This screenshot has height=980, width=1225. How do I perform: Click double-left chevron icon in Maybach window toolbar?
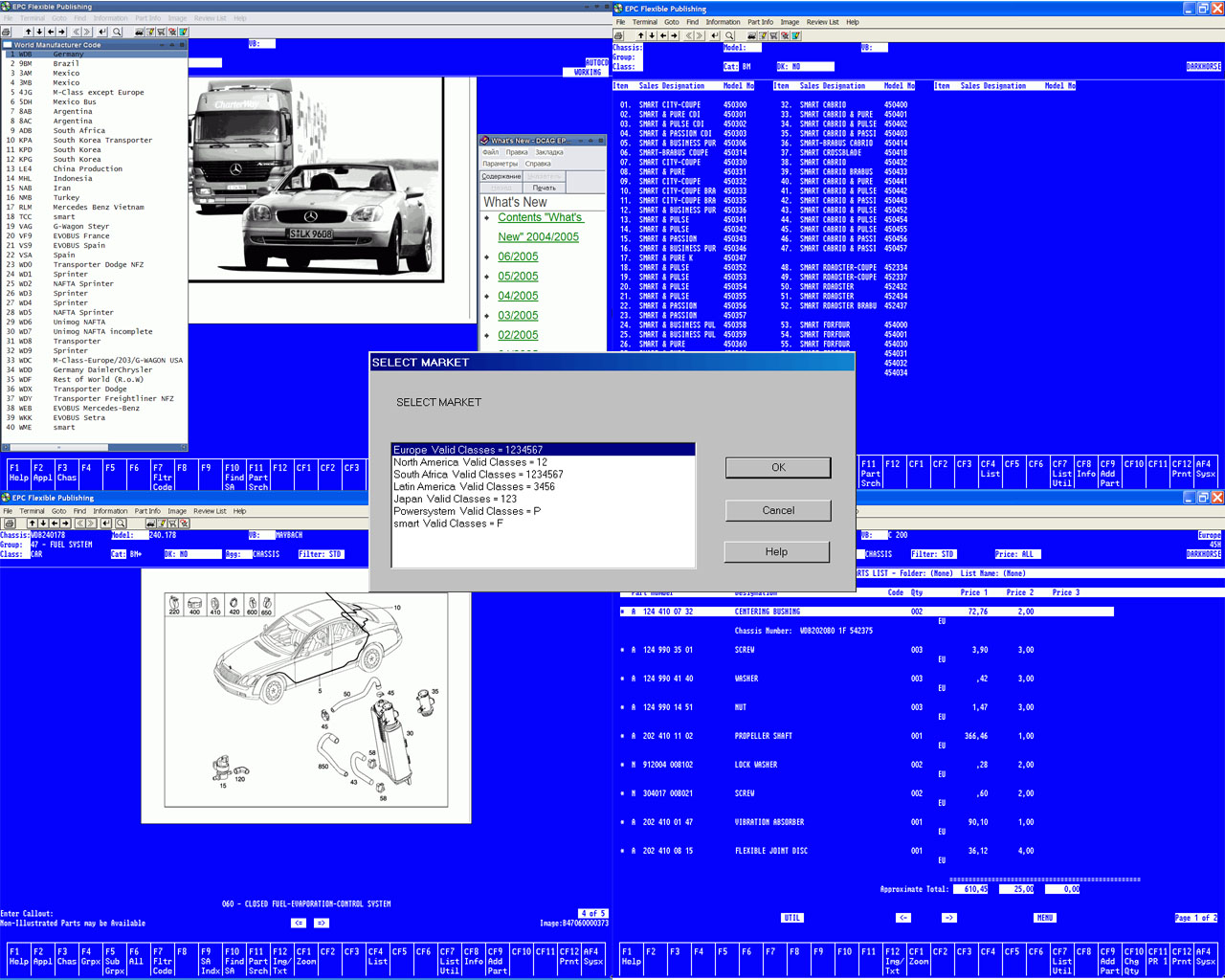(x=80, y=523)
